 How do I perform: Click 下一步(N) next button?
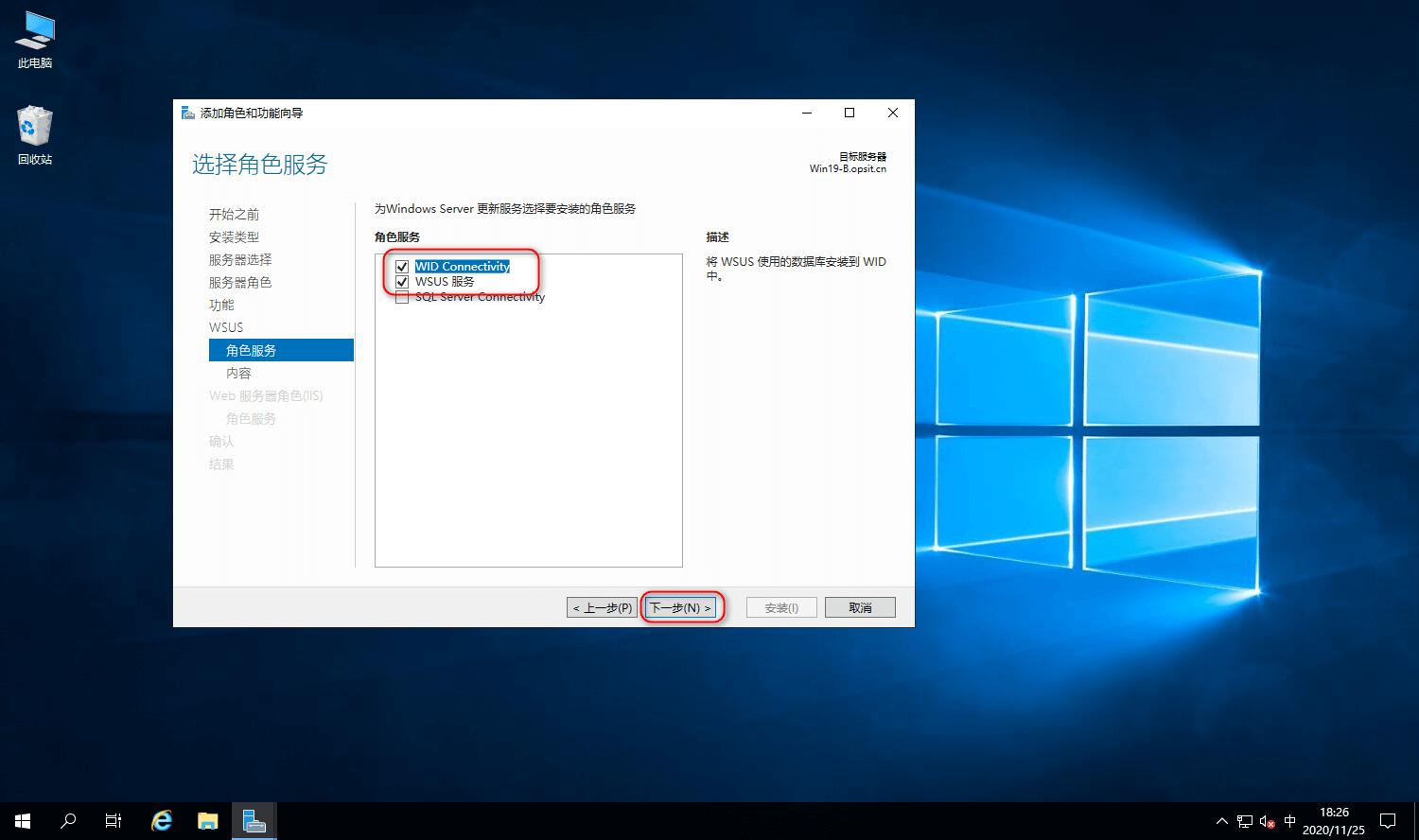point(680,607)
